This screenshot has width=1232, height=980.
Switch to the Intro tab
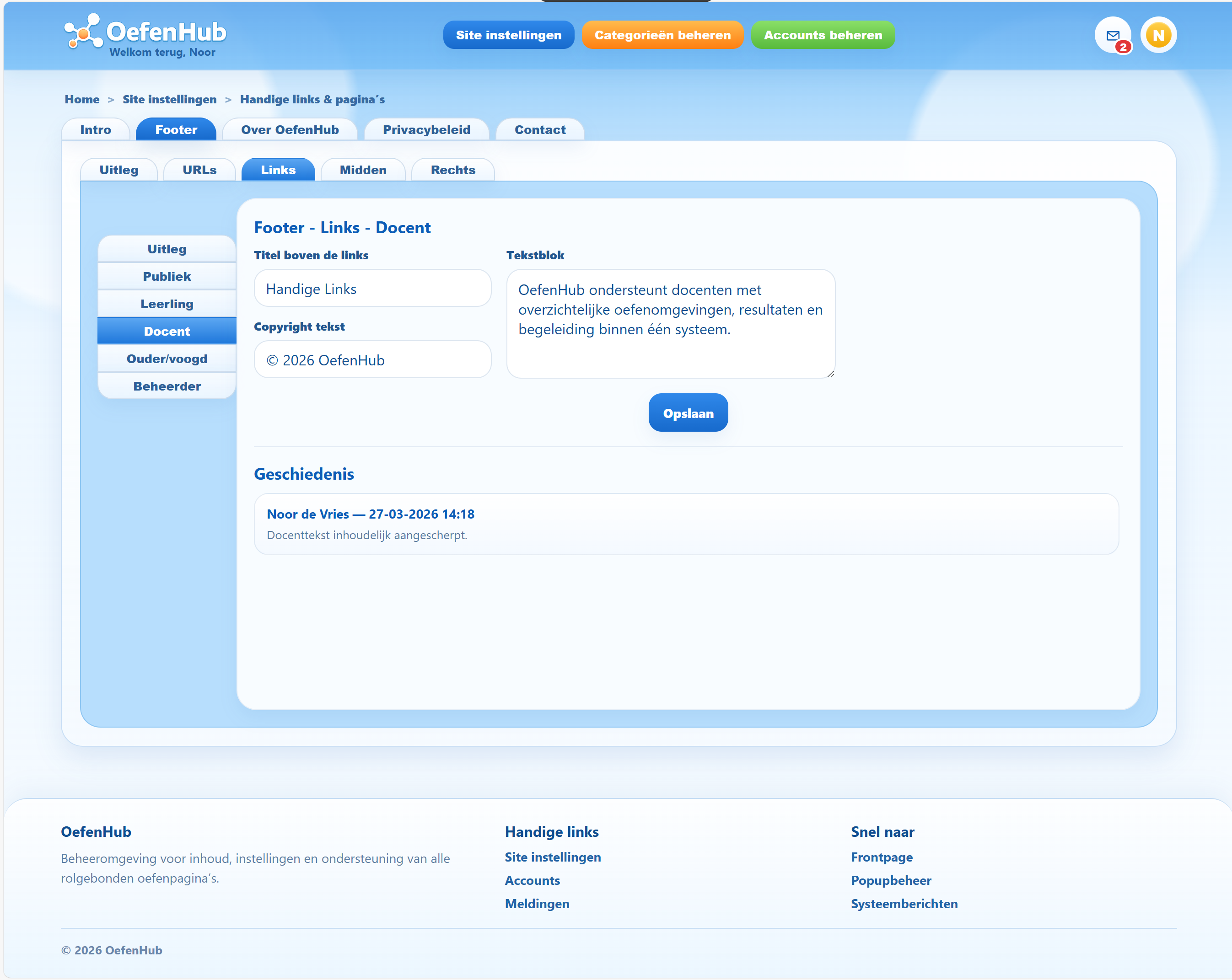click(96, 129)
